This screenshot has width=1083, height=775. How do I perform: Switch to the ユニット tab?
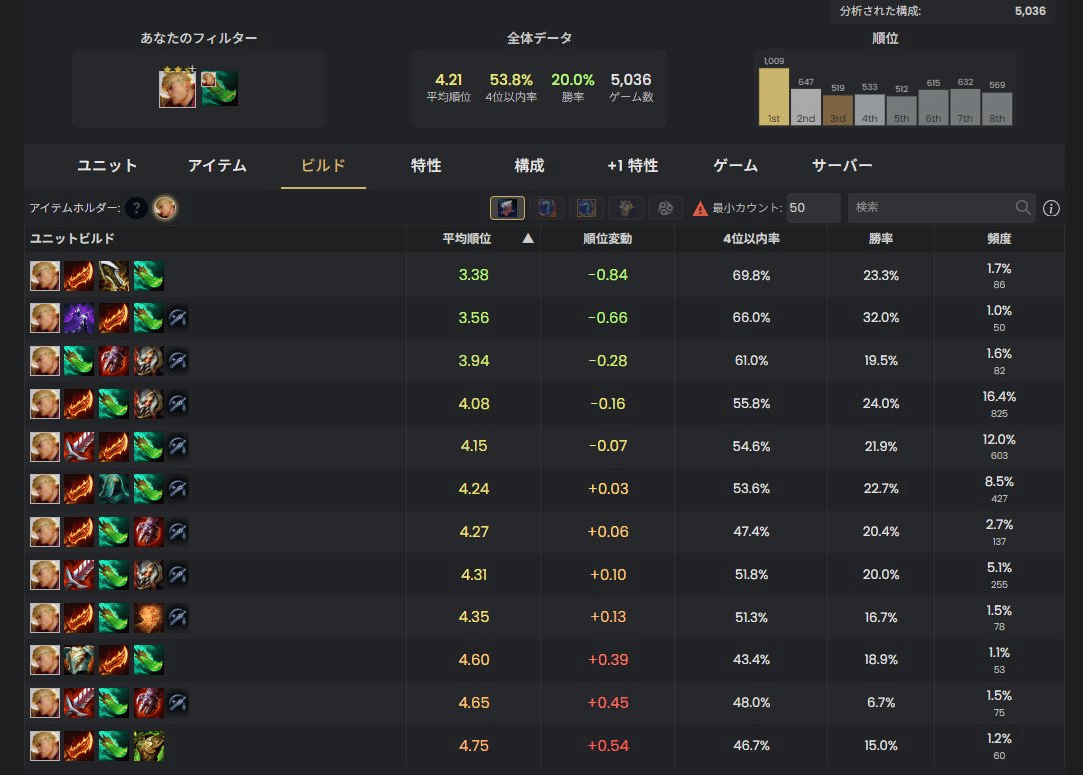pyautogui.click(x=107, y=166)
